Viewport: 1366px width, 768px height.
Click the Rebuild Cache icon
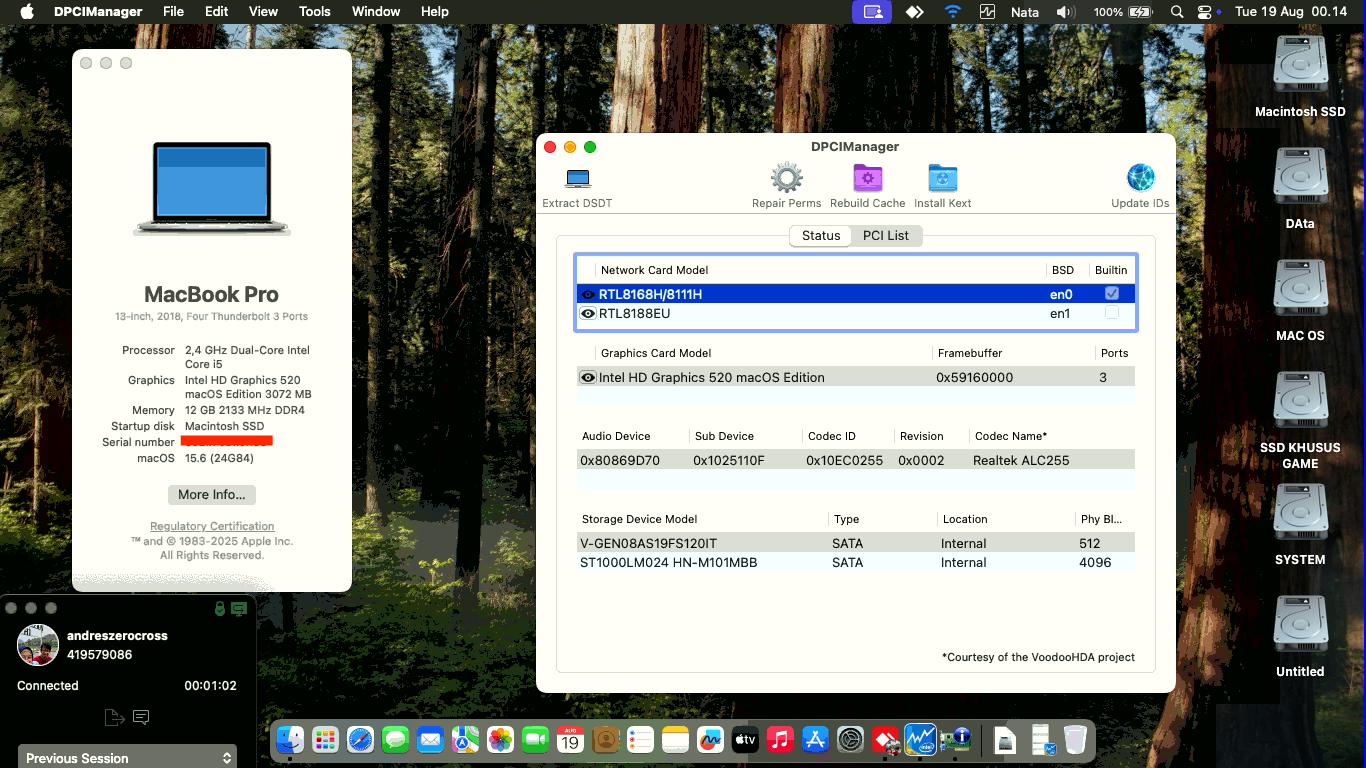point(866,177)
